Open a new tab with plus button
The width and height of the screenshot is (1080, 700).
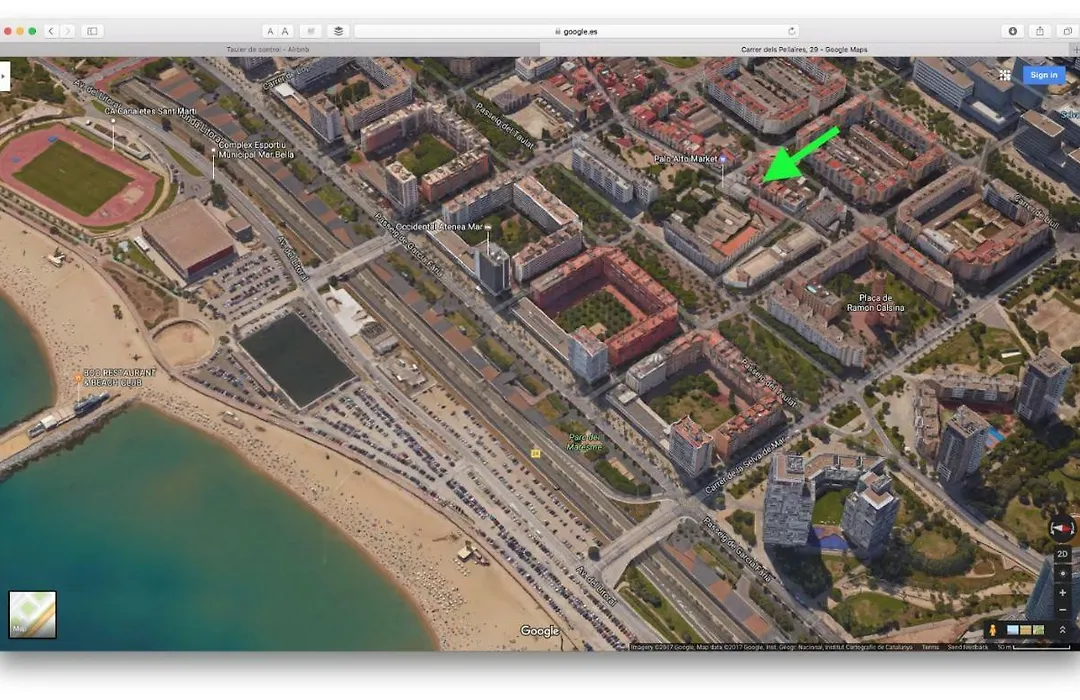tap(1074, 50)
